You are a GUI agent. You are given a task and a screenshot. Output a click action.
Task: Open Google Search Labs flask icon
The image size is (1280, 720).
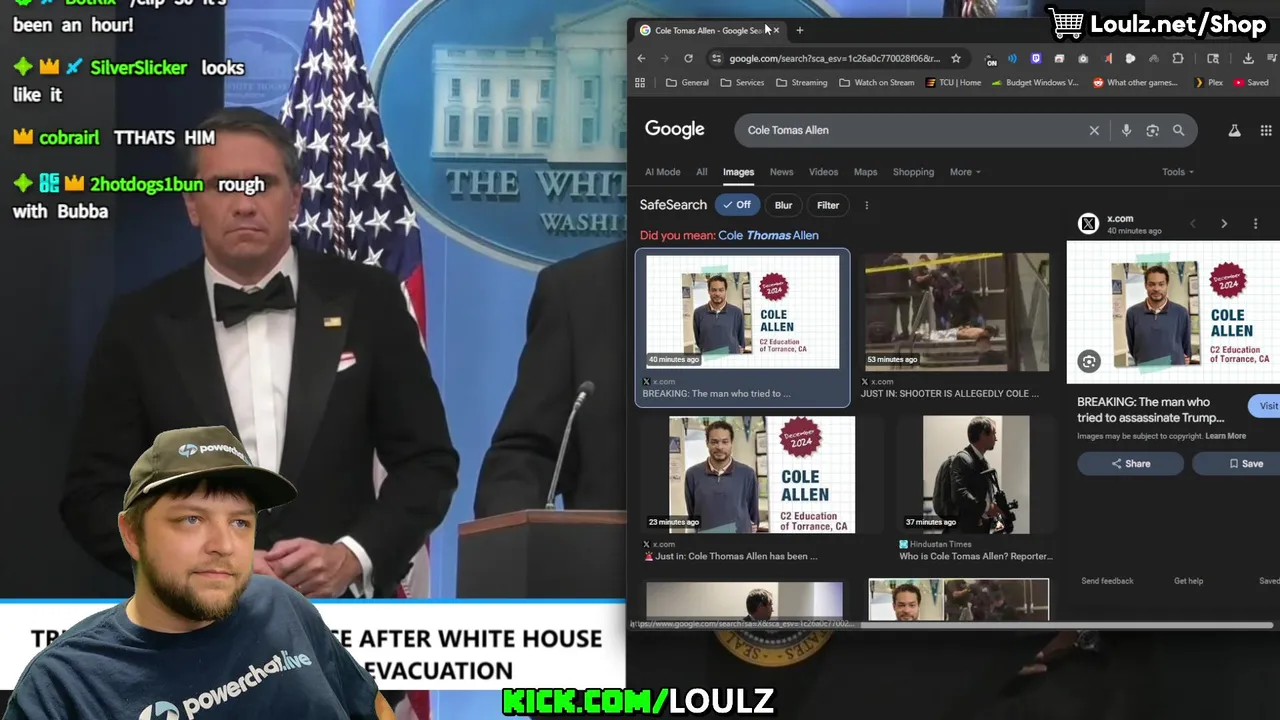(x=1234, y=130)
